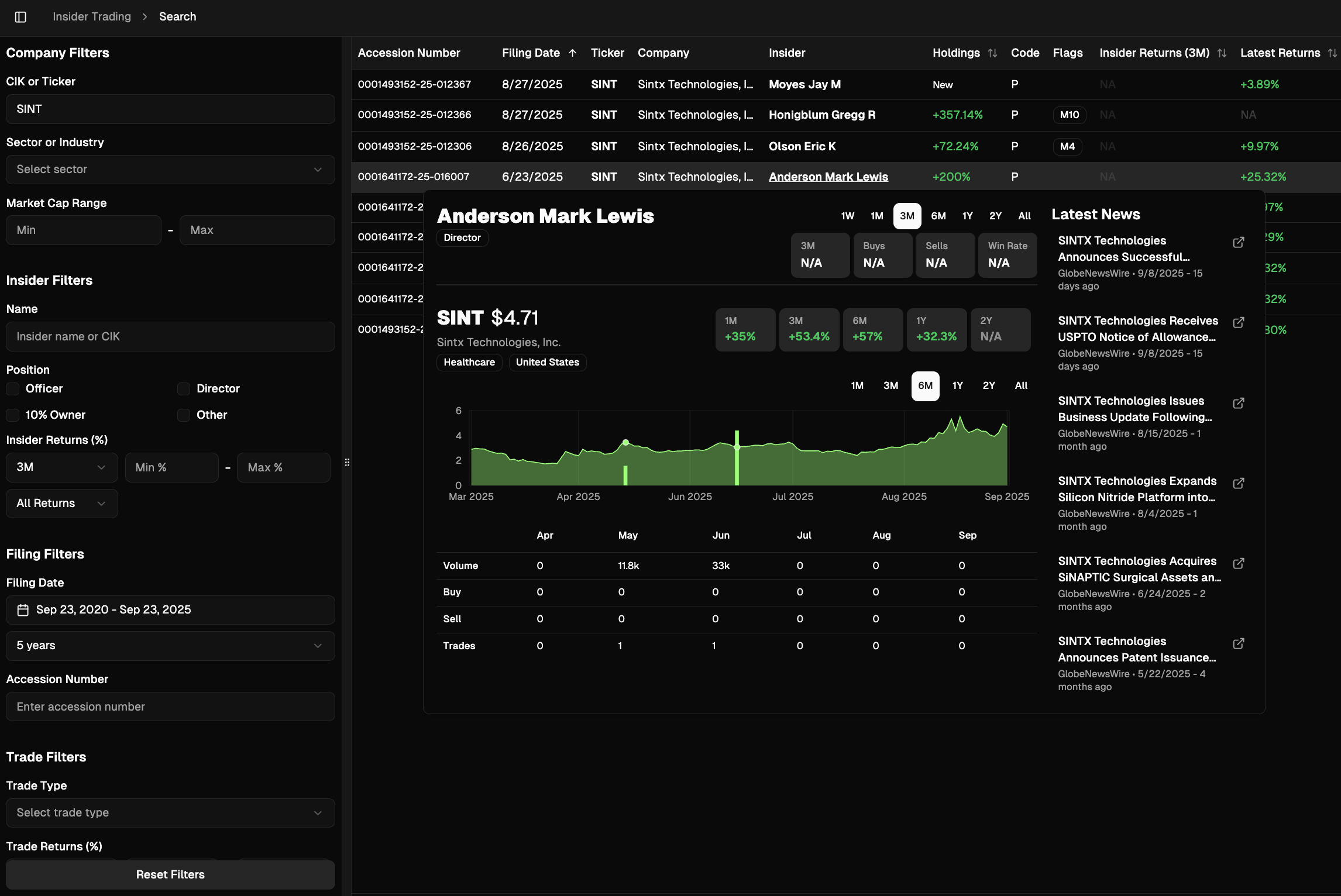
Task: Open external link for 'Announces Patent Issuance' news
Action: click(1239, 643)
